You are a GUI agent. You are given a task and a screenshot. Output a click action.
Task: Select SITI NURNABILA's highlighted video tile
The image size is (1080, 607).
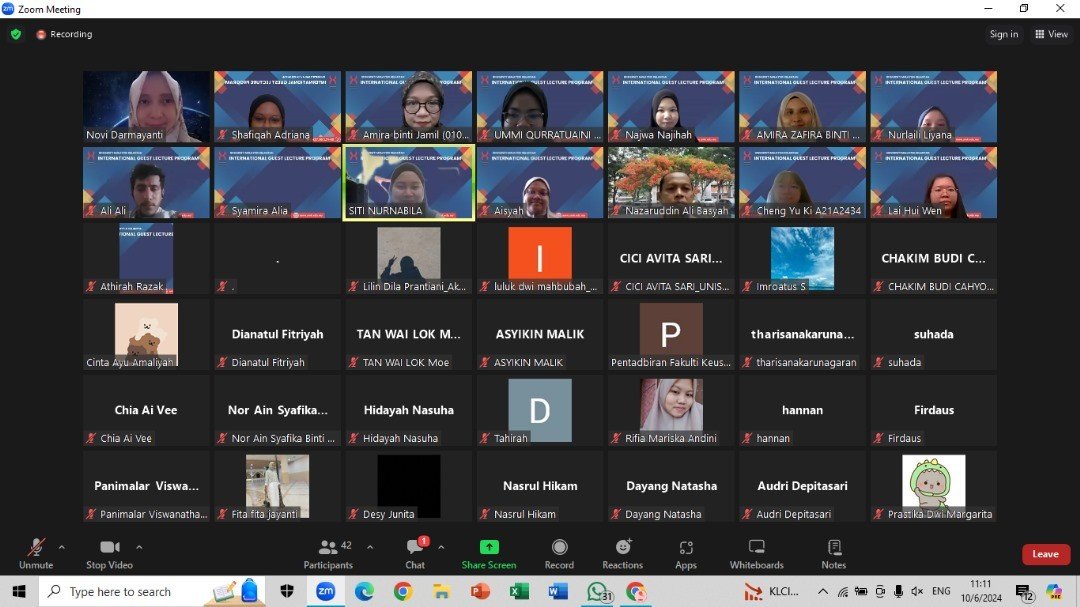point(408,182)
